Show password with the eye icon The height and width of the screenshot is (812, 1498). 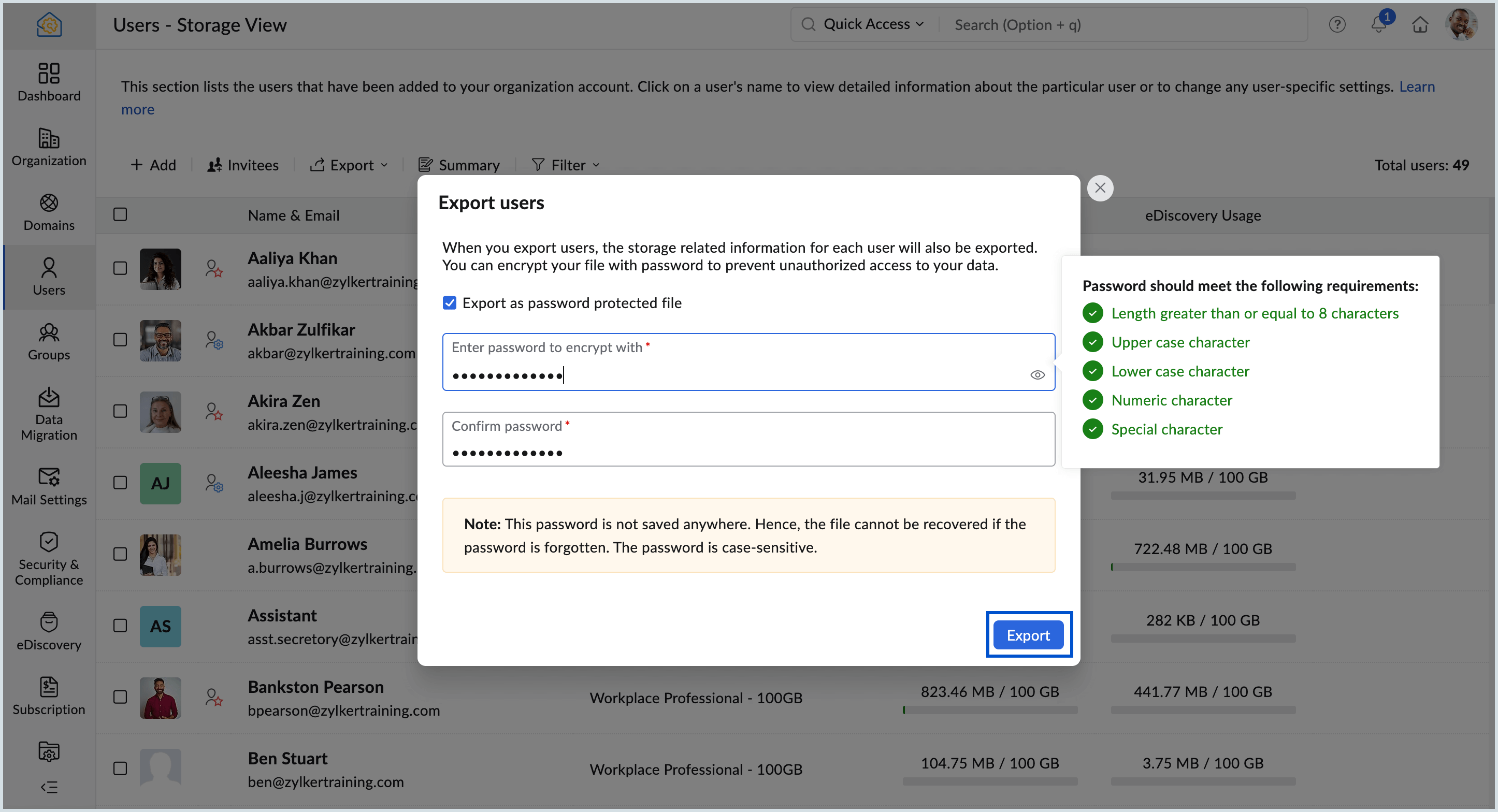[x=1037, y=375]
